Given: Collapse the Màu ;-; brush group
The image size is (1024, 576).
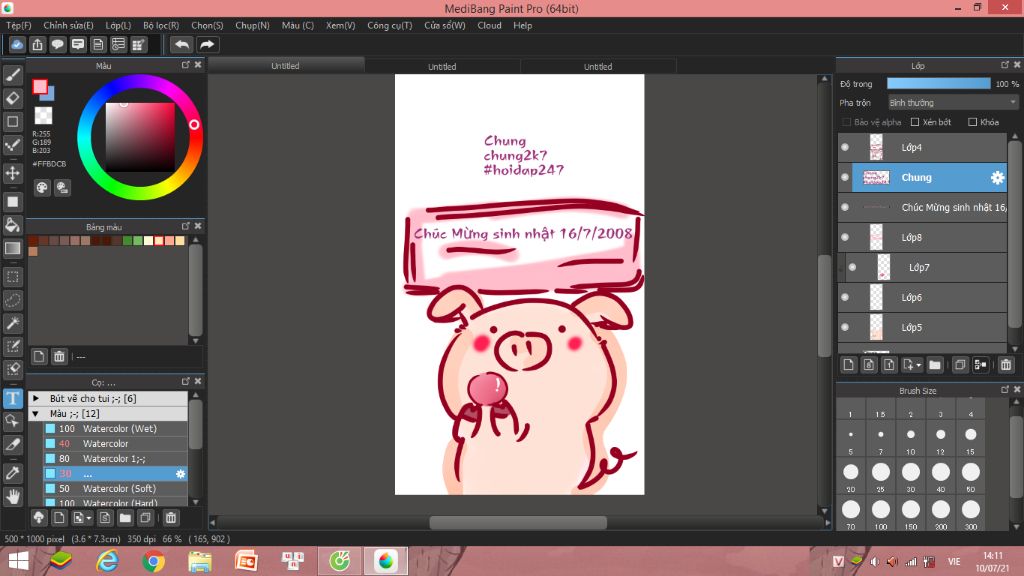Looking at the screenshot, I should pos(36,413).
